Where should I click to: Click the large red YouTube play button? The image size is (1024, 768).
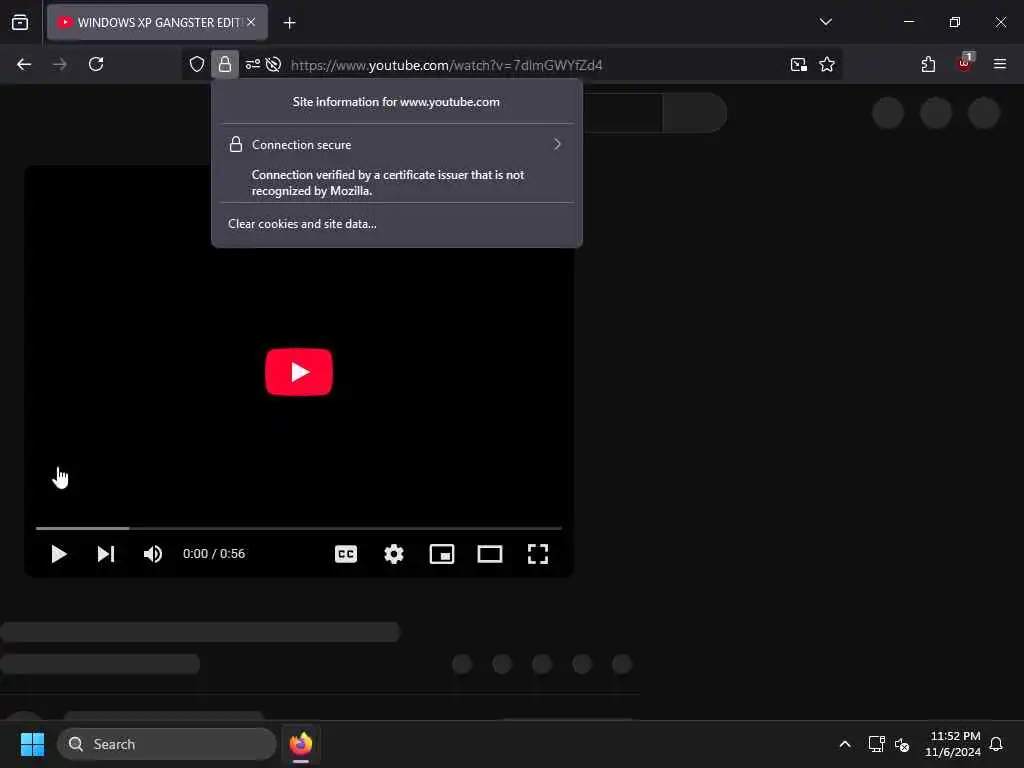298,372
